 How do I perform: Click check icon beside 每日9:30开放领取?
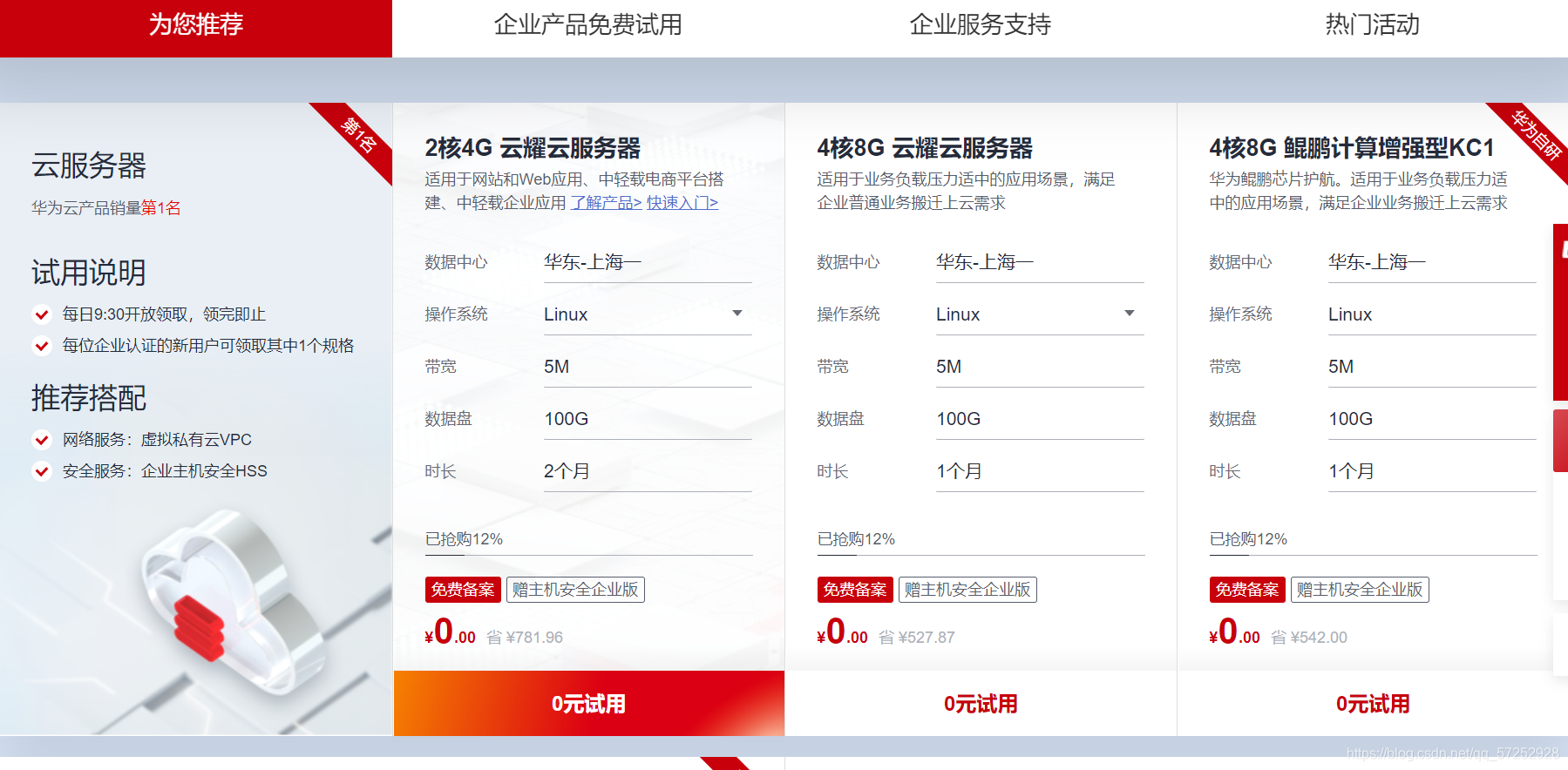pos(42,314)
